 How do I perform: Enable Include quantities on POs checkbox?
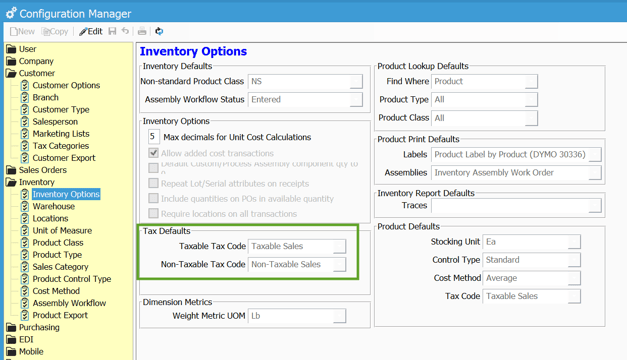tap(153, 198)
